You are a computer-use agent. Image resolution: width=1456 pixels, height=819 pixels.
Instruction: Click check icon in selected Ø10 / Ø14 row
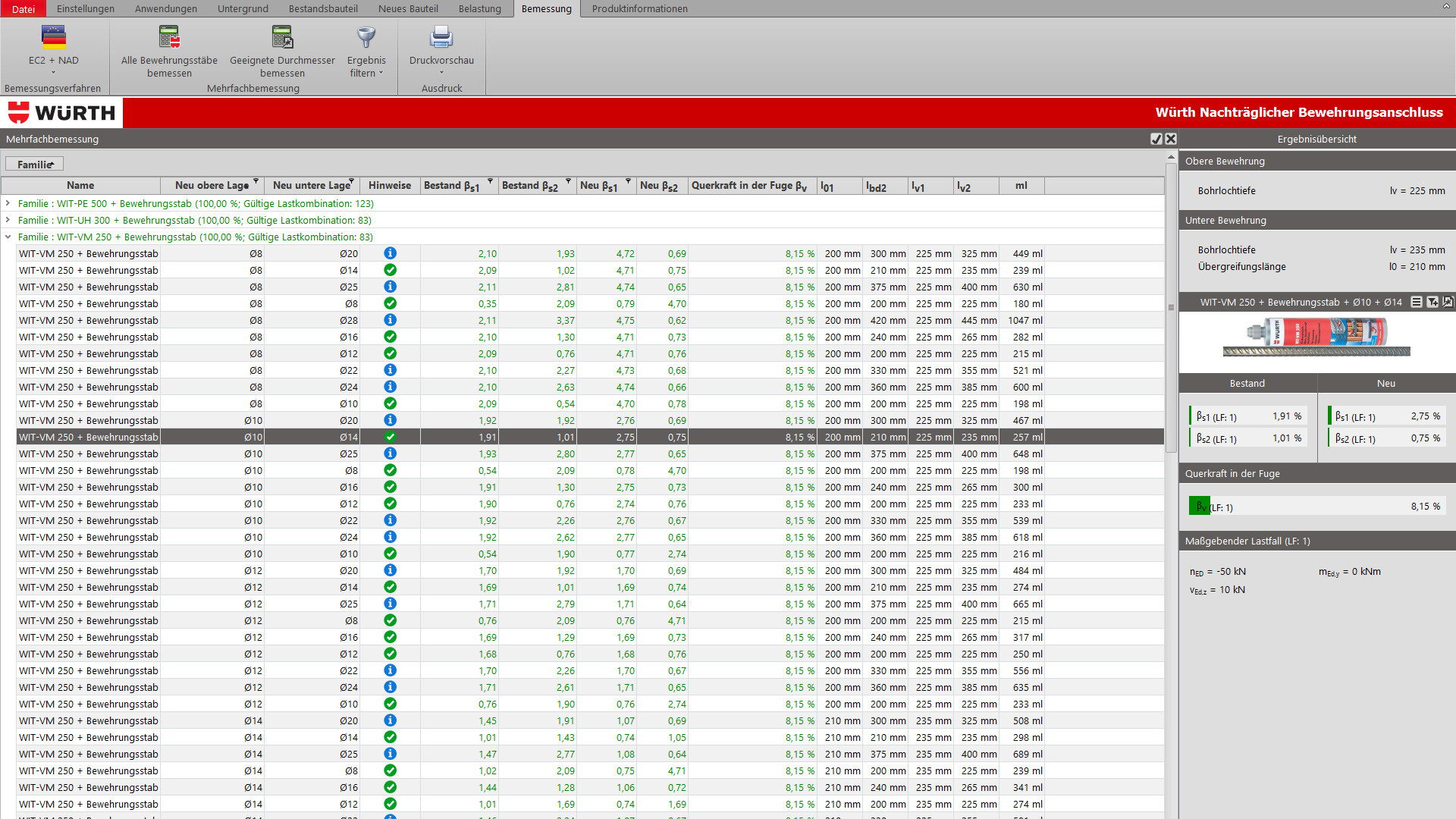click(390, 437)
